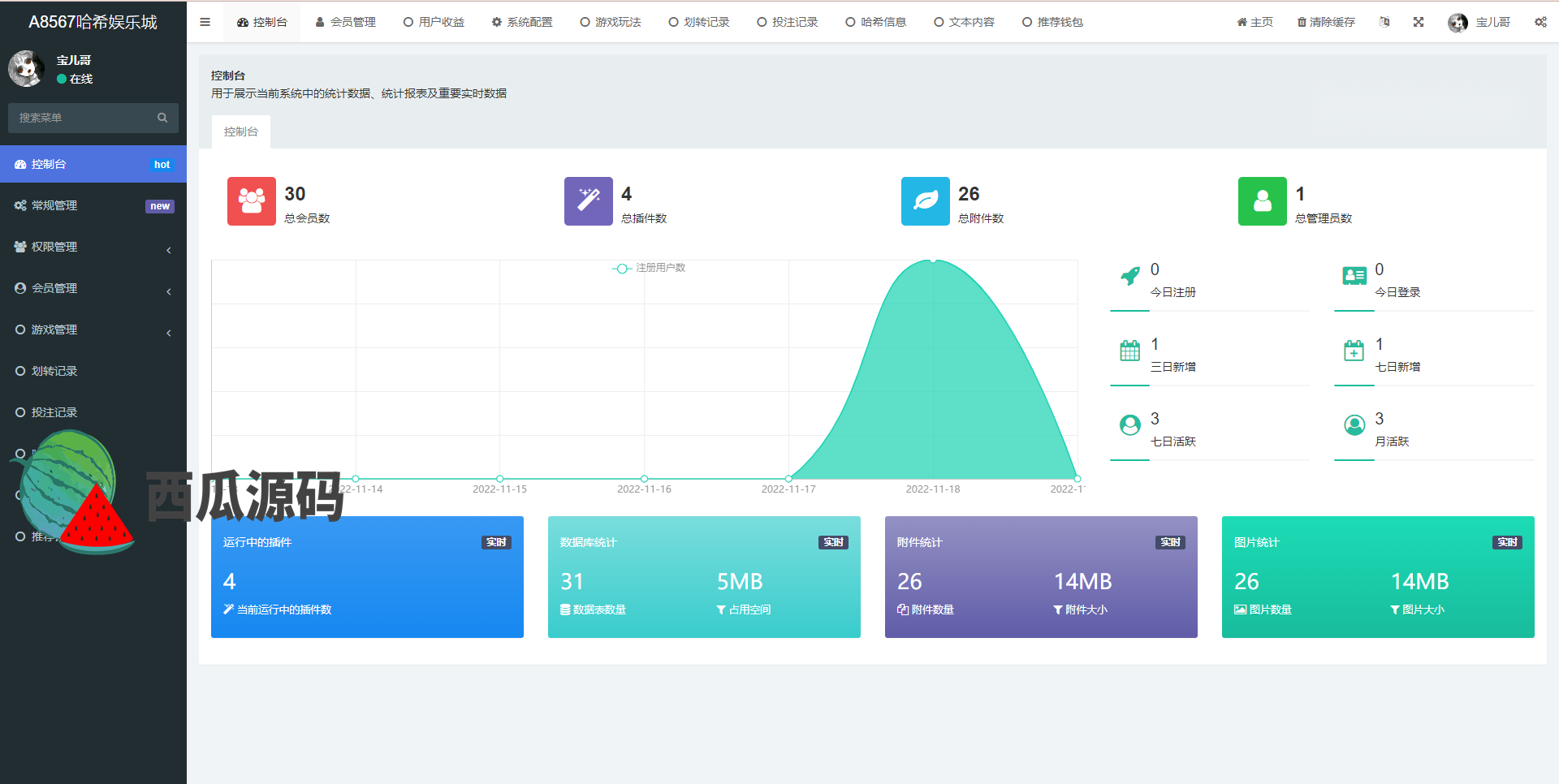Image resolution: width=1559 pixels, height=784 pixels.
Task: Click the green 总管理员数 user icon
Action: [1263, 201]
